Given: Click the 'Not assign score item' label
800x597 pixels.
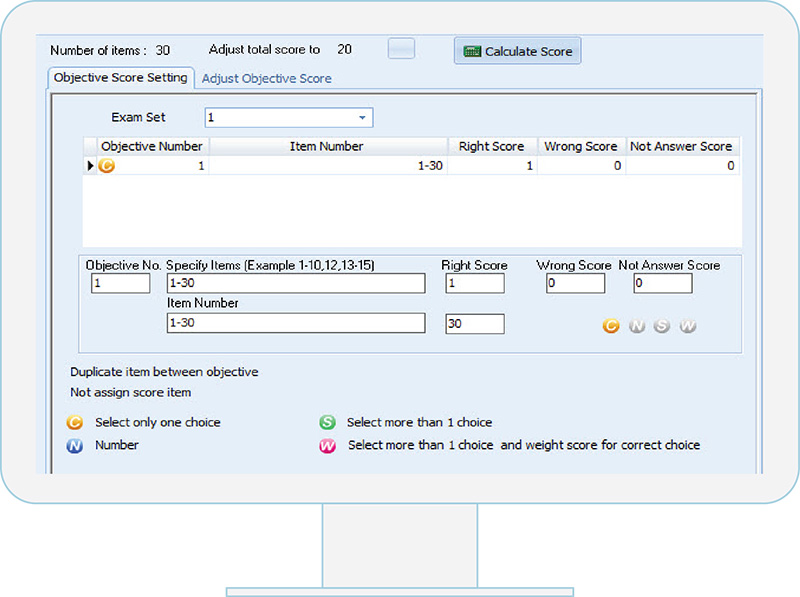Looking at the screenshot, I should coord(131,392).
